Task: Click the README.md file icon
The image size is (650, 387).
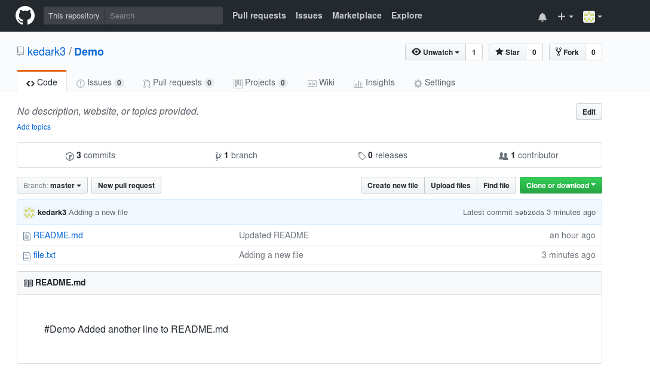Action: (x=27, y=236)
